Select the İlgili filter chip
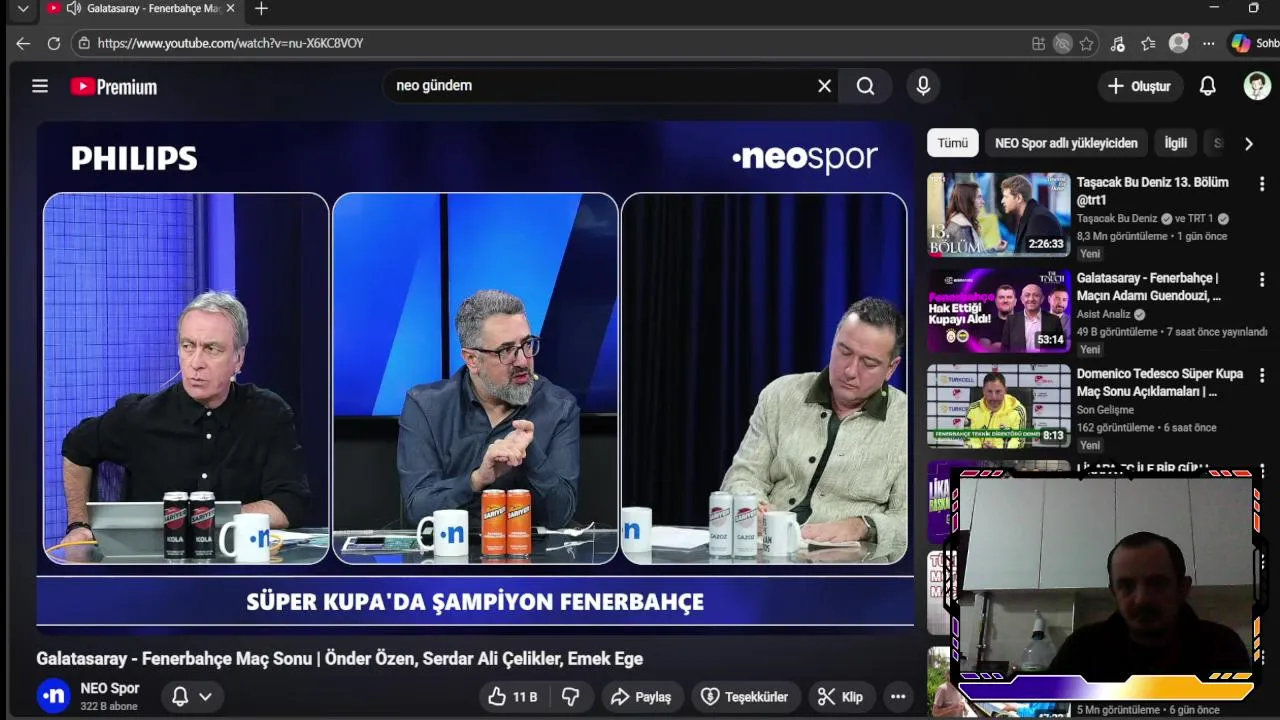Viewport: 1280px width, 720px height. (1176, 143)
